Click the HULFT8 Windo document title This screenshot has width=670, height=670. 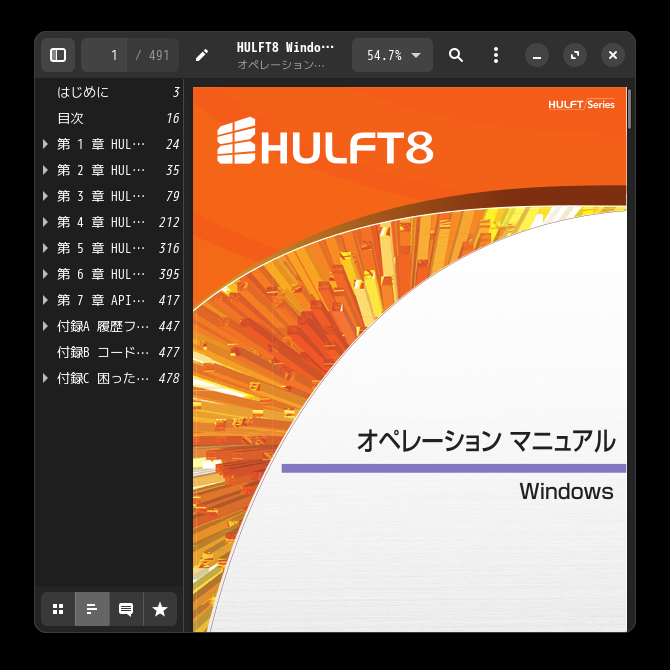point(285,47)
